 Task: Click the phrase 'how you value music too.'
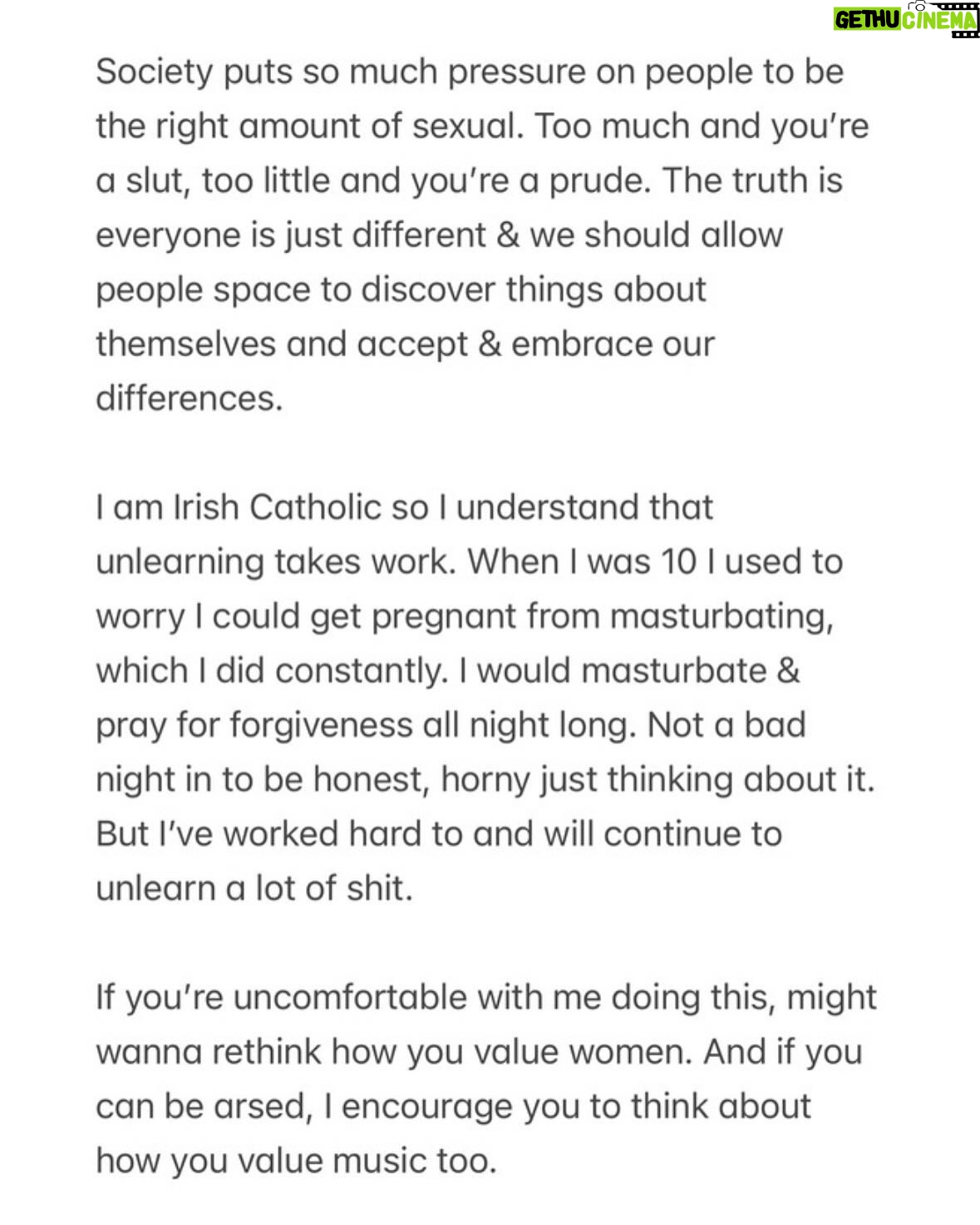296,1160
